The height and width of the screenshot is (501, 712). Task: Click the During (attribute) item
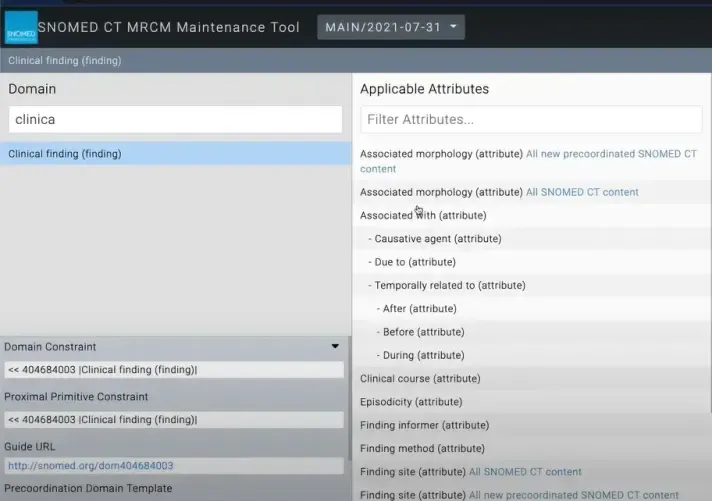pos(423,355)
